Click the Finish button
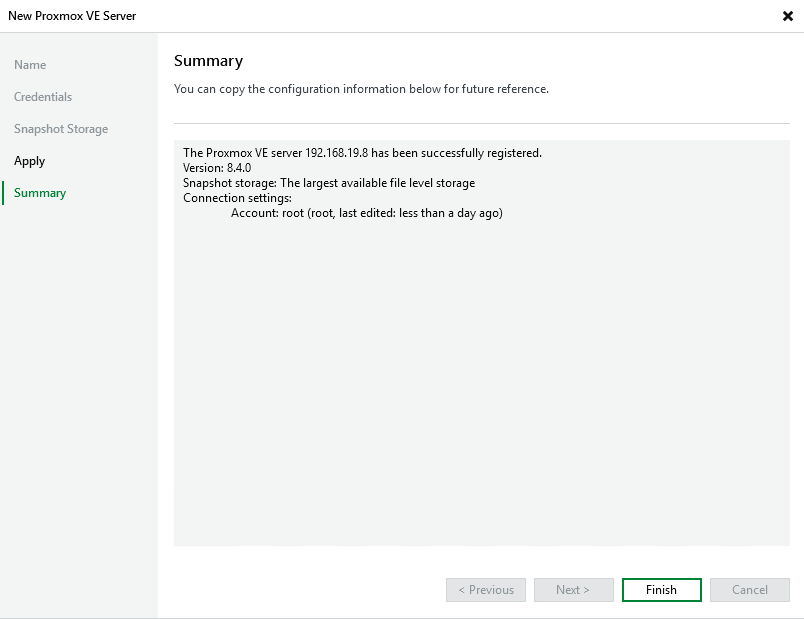The image size is (804, 619). click(661, 590)
